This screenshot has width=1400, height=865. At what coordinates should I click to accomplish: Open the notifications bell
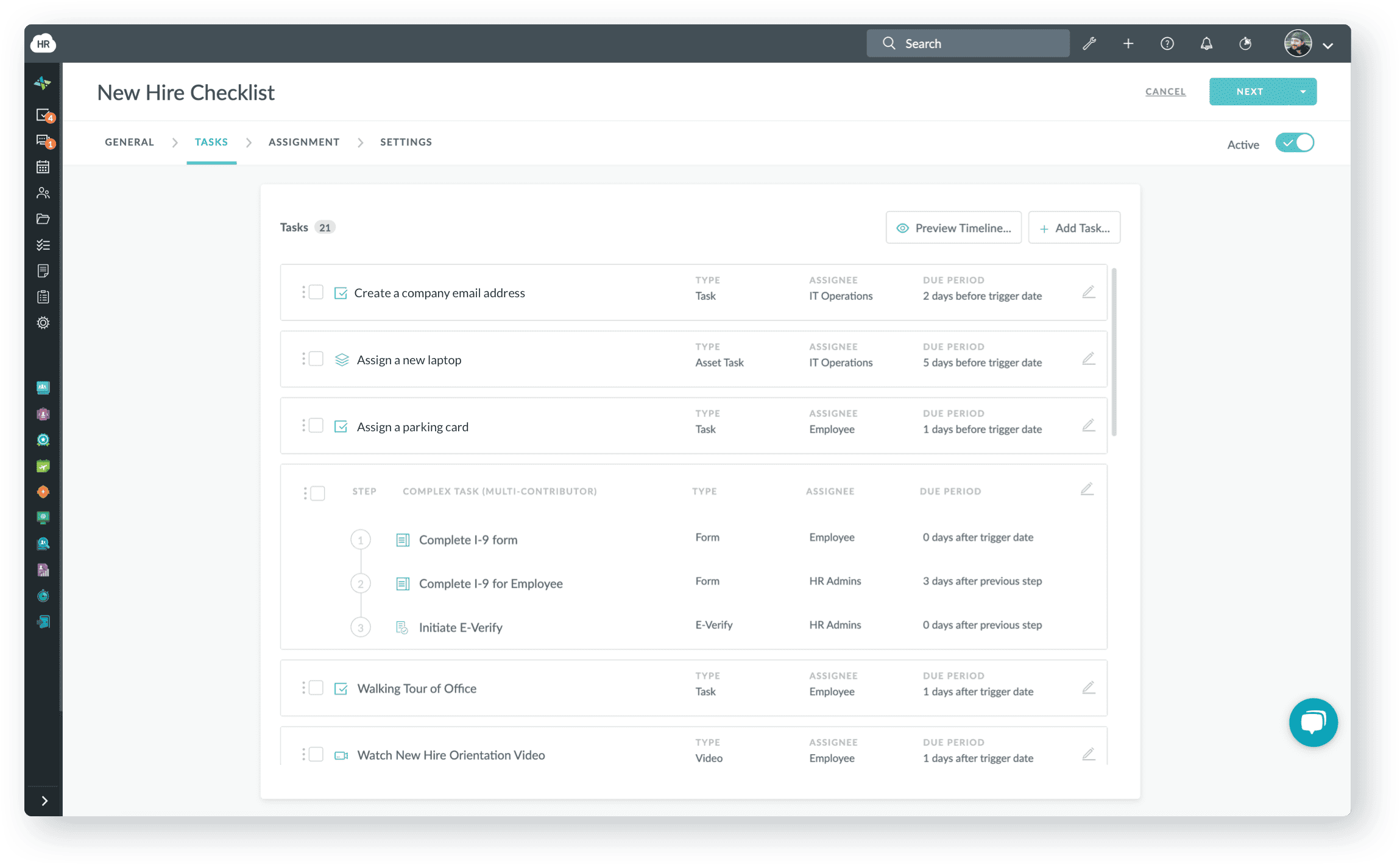(x=1206, y=43)
